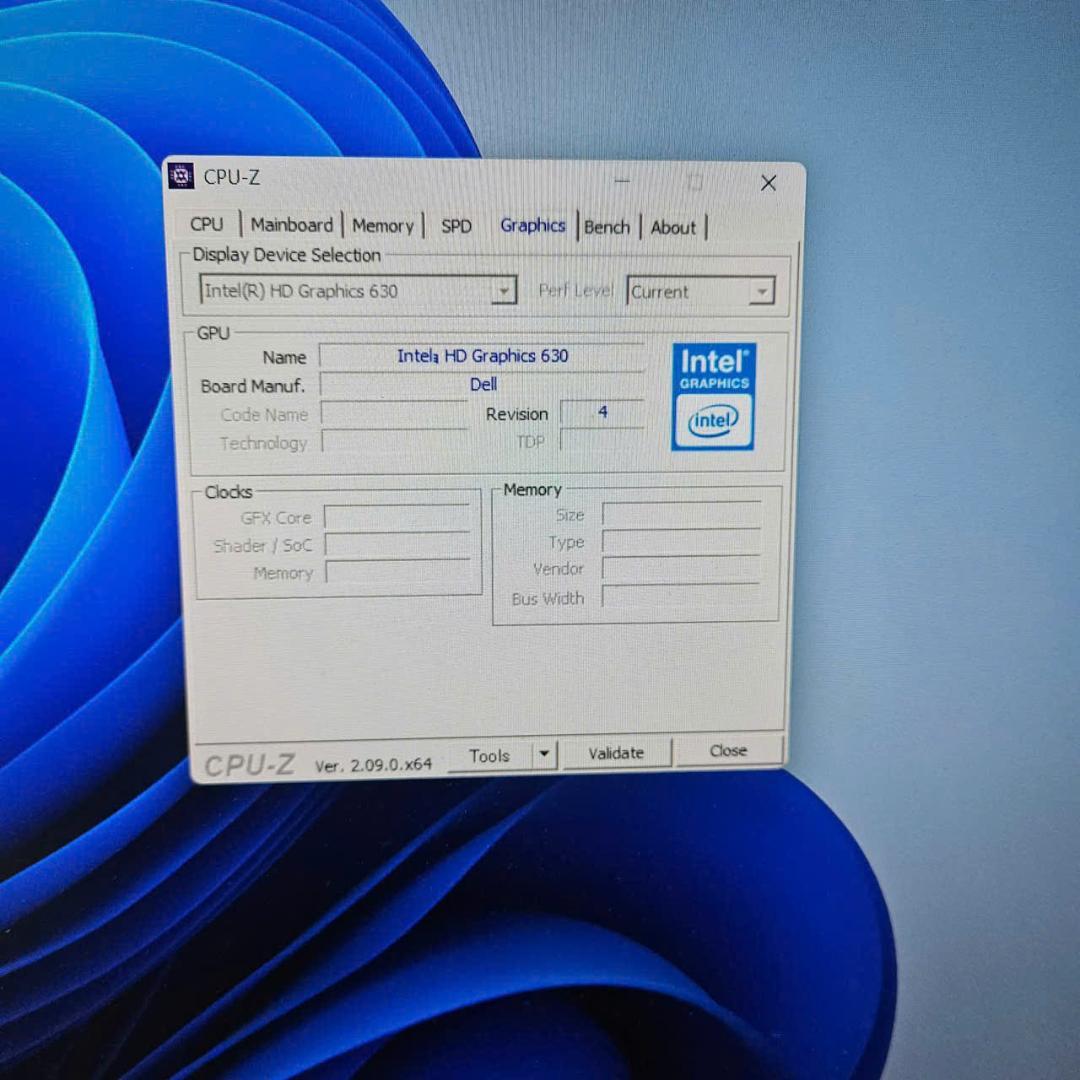The width and height of the screenshot is (1080, 1080).
Task: Click the Intel Graphics logo
Action: (x=714, y=397)
